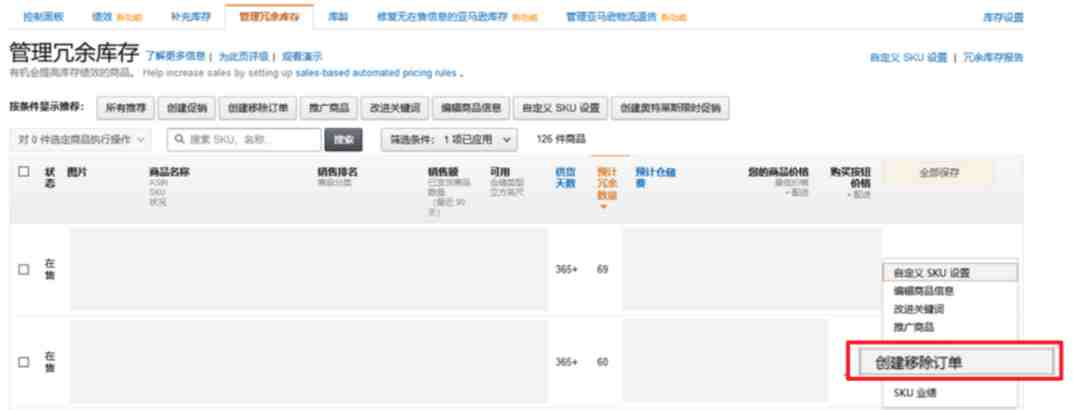
Task: Sort by 预计仓储费 column header
Action: click(x=654, y=177)
